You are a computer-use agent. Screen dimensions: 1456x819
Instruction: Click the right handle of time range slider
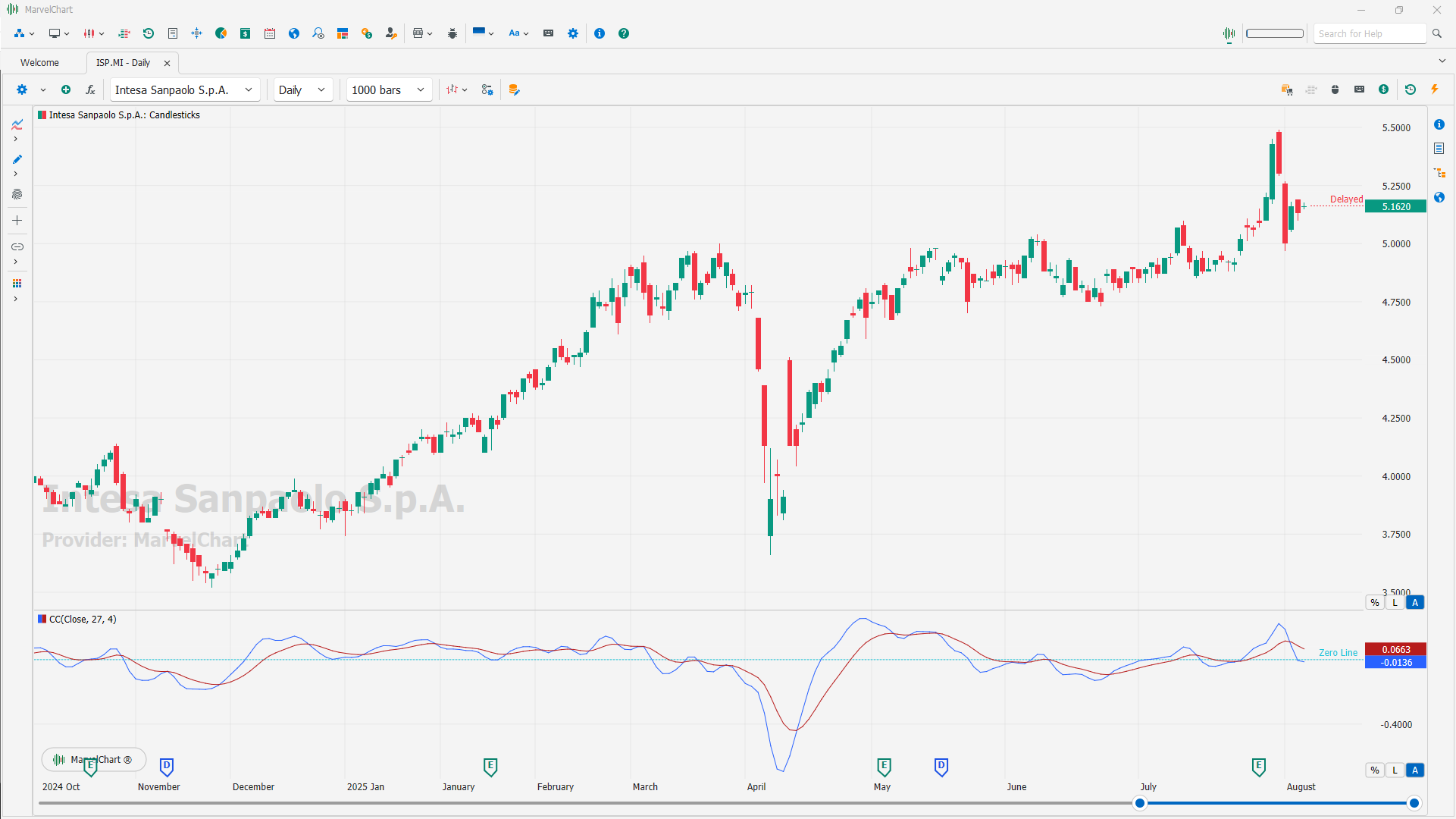pyautogui.click(x=1414, y=804)
